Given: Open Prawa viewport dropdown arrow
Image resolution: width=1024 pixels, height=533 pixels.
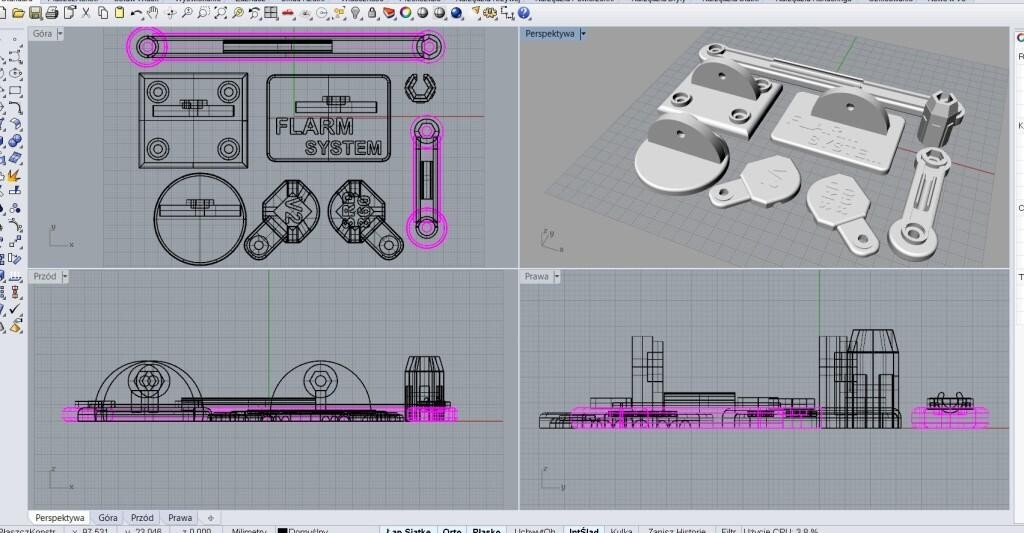Looking at the screenshot, I should [x=556, y=277].
